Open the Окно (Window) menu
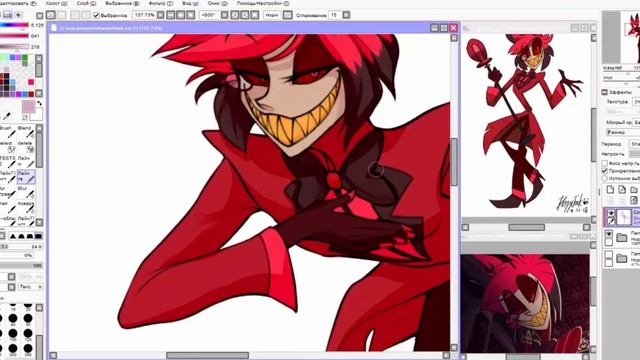 pos(218,3)
